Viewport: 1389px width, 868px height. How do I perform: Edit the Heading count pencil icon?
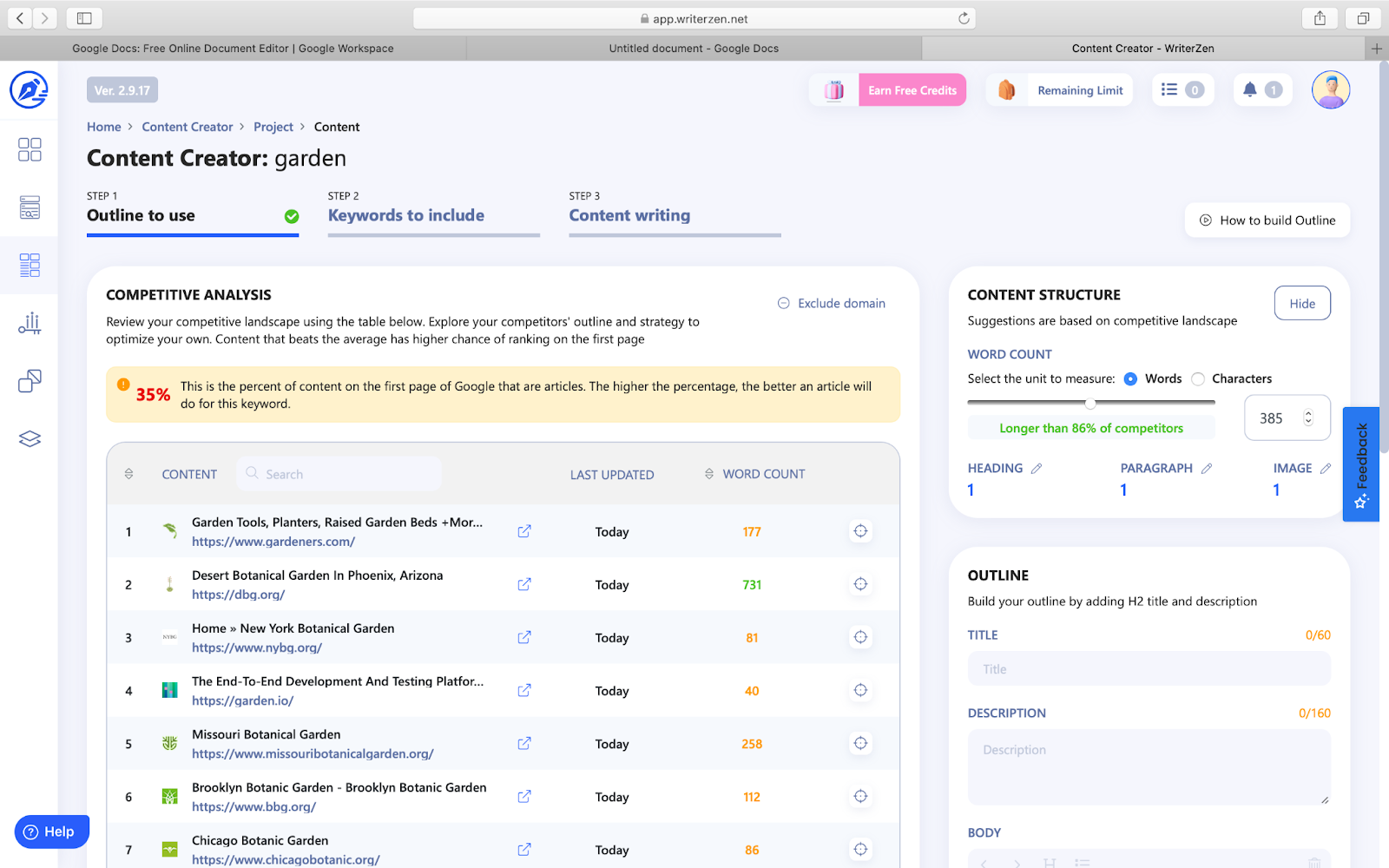tap(1037, 469)
